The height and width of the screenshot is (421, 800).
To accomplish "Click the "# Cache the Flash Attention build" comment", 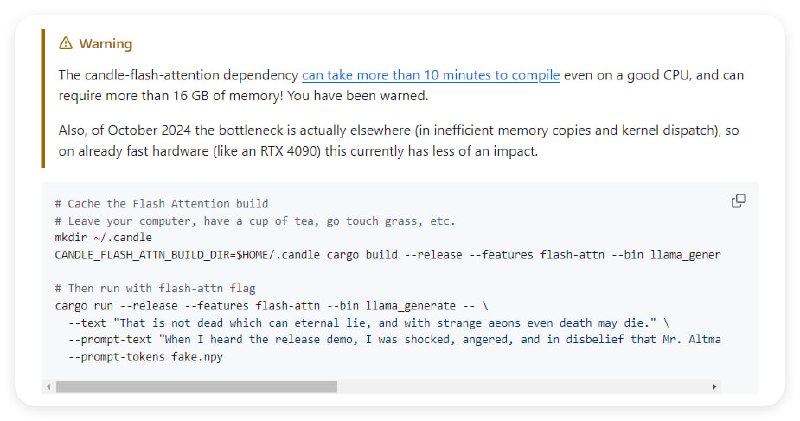I will pos(161,204).
